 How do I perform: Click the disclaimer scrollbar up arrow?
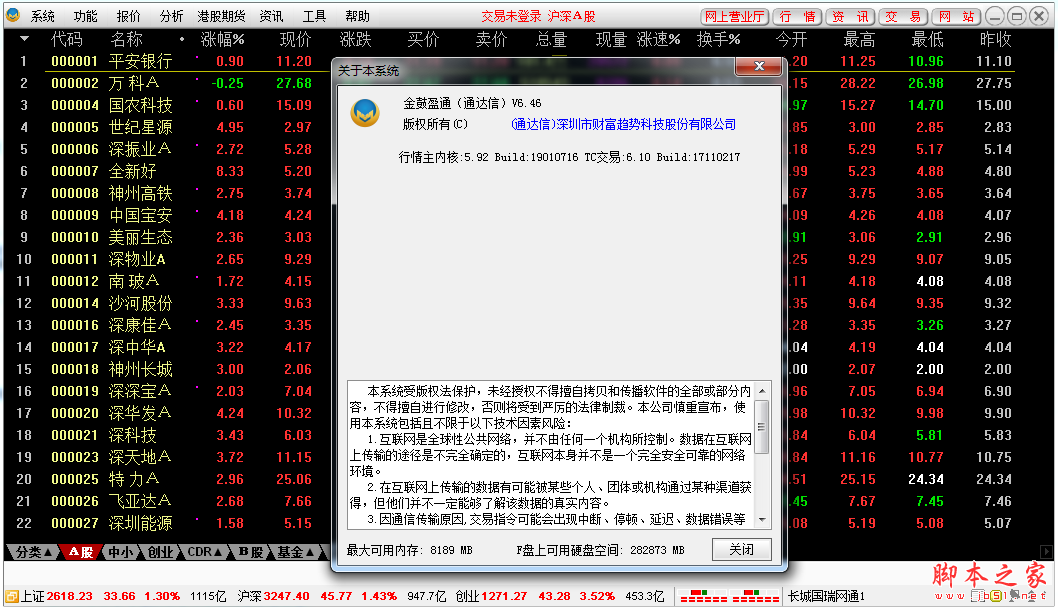click(762, 391)
